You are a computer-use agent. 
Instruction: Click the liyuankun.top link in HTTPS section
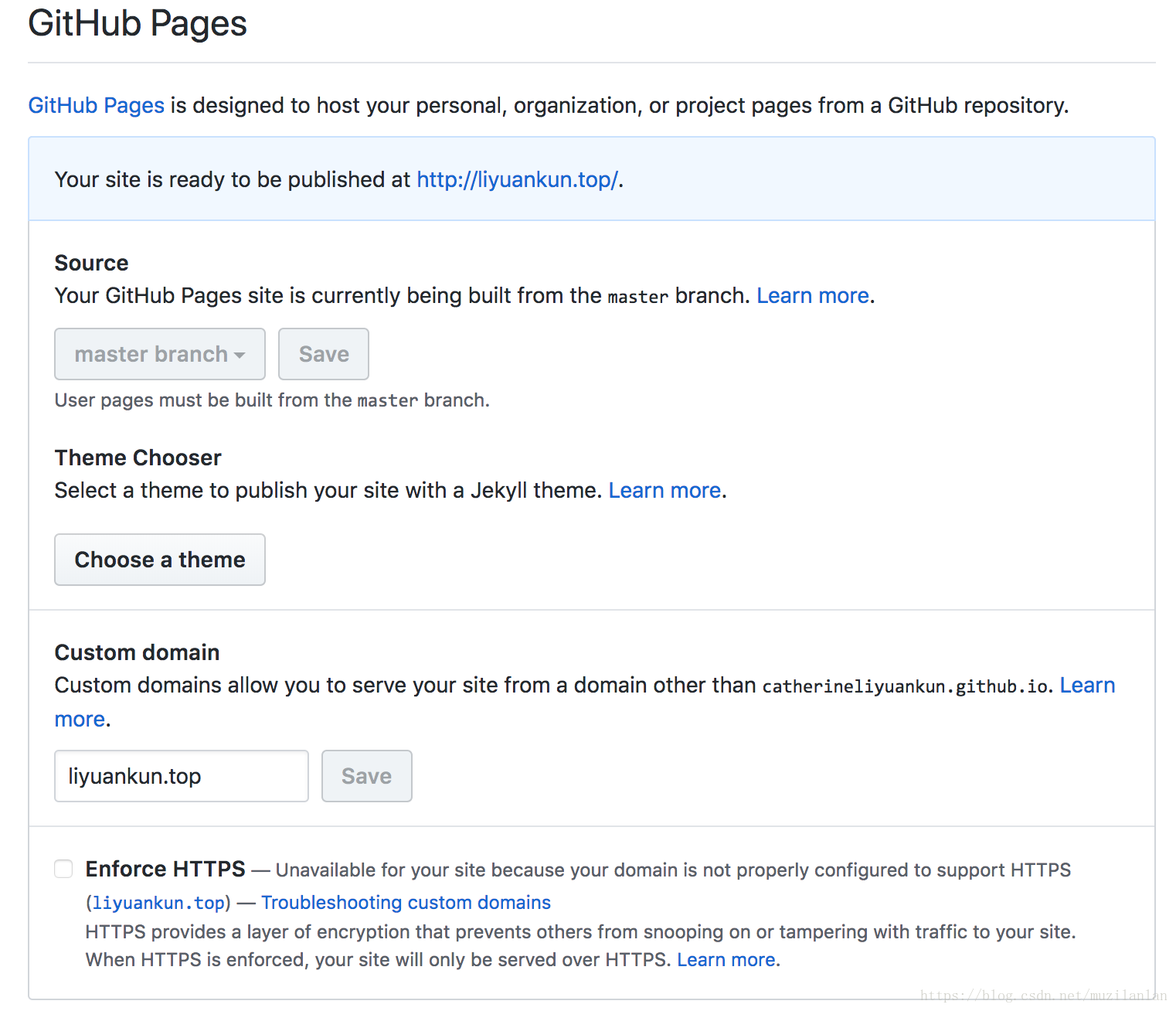(158, 903)
